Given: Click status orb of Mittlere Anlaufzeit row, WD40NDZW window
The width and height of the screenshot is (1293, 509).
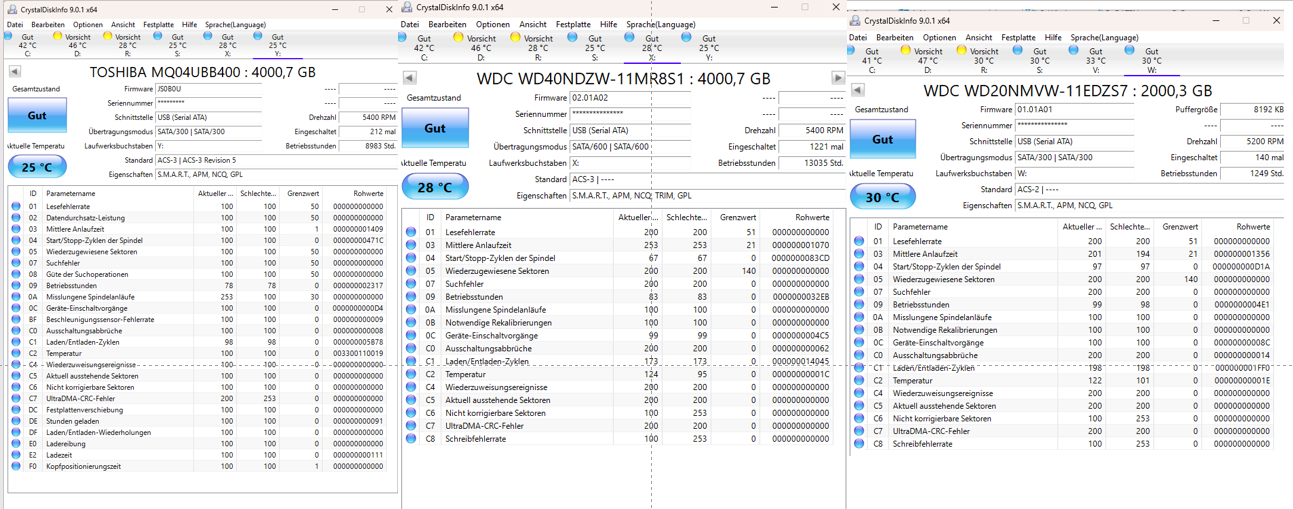Looking at the screenshot, I should 411,245.
